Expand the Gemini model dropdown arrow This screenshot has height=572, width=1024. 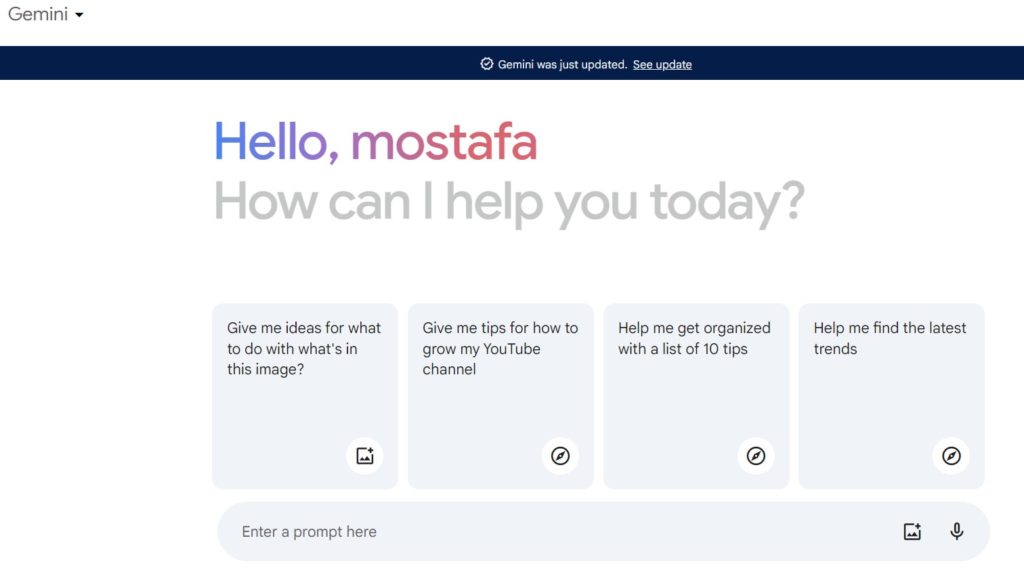79,15
